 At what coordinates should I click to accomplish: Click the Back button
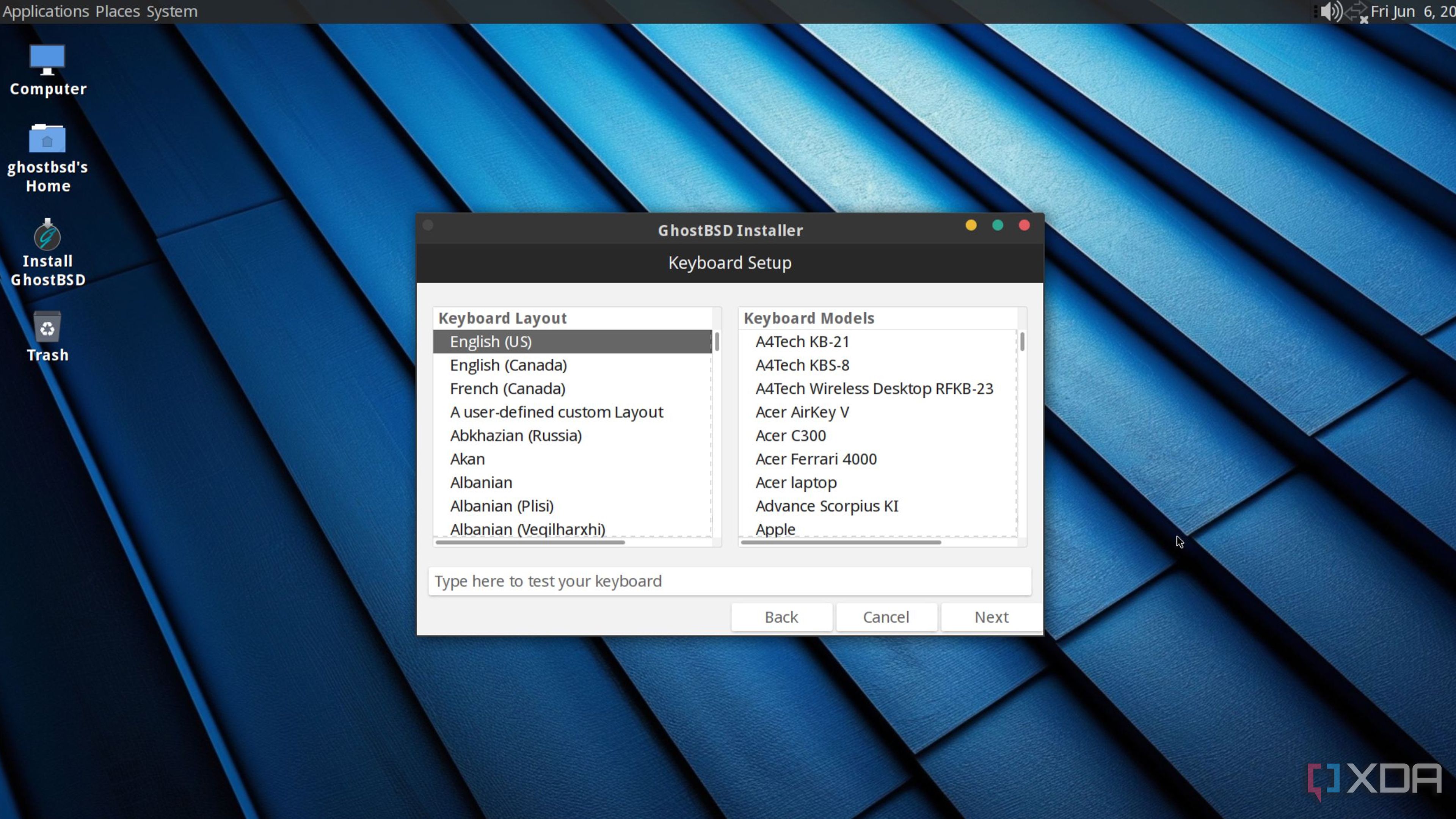coord(781,617)
